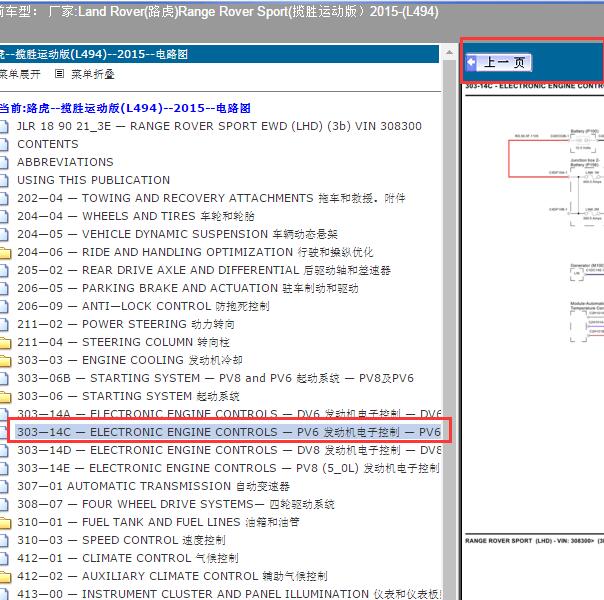
Task: Open 205-02 Rear Drive Axle and Differential
Action: click(x=204, y=270)
